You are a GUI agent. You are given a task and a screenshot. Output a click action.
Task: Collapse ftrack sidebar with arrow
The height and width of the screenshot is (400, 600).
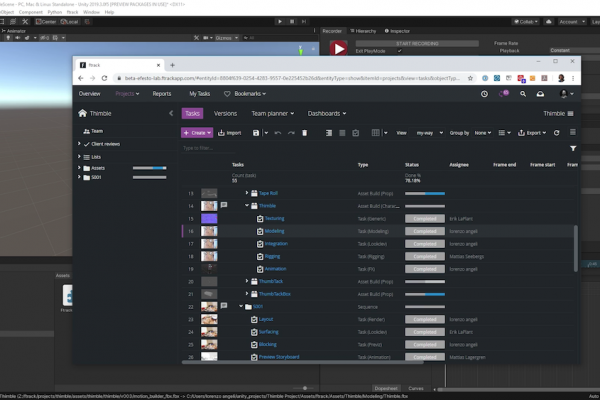(171, 113)
